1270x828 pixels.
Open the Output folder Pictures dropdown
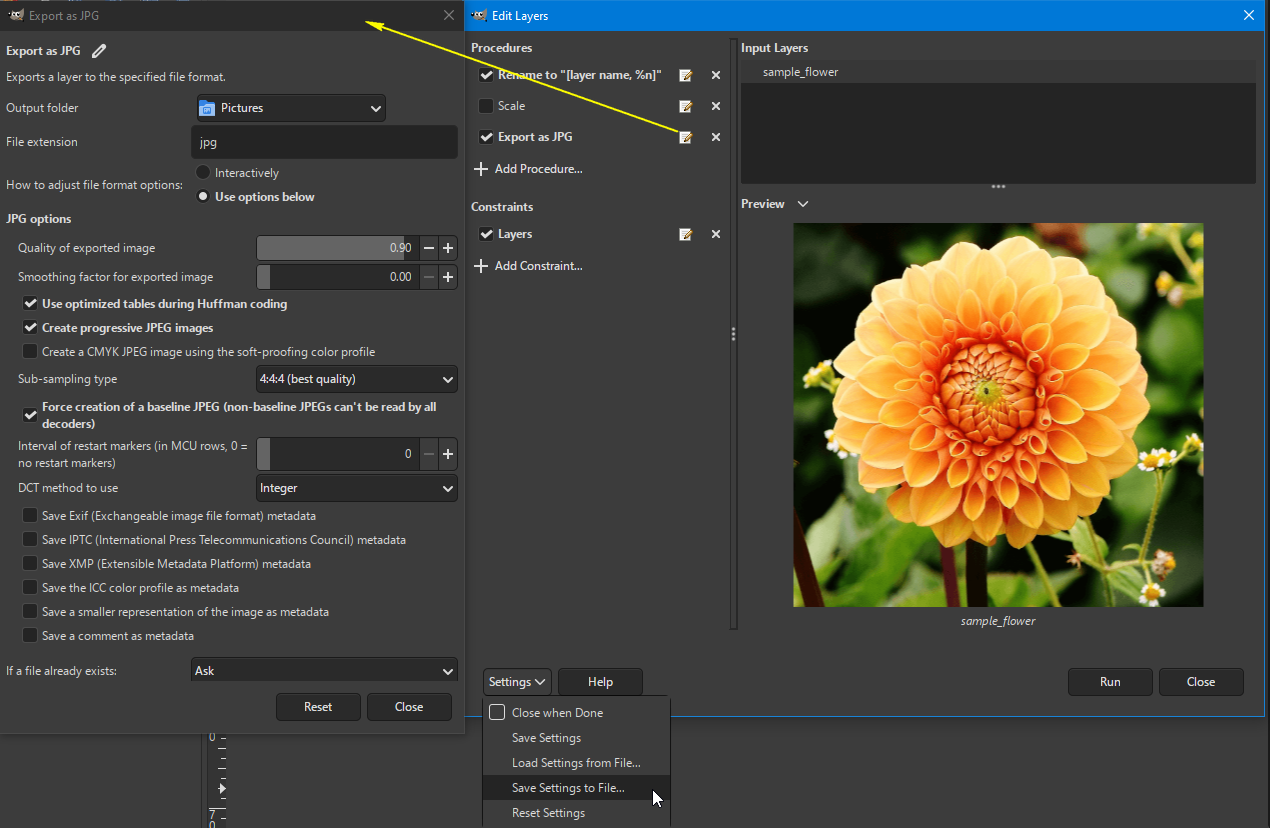coord(291,108)
